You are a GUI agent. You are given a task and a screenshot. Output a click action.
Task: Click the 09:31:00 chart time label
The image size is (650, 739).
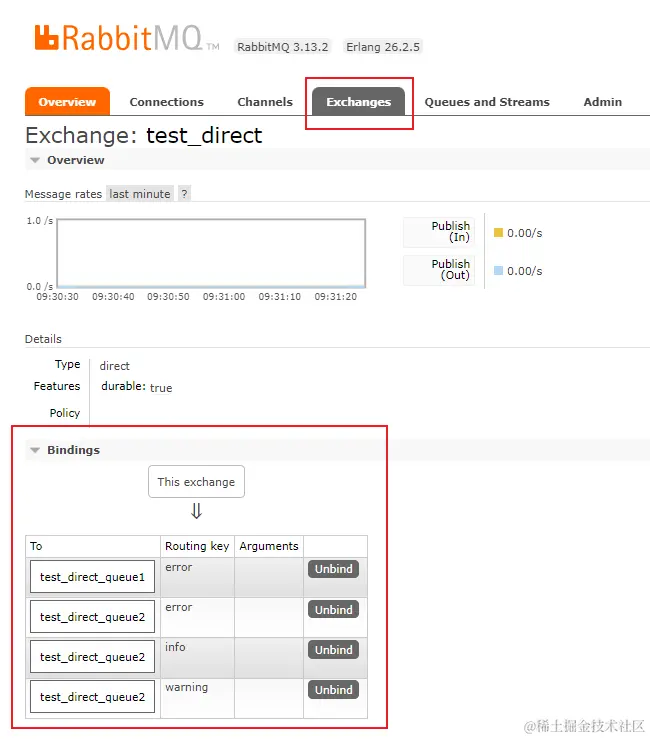pyautogui.click(x=224, y=296)
